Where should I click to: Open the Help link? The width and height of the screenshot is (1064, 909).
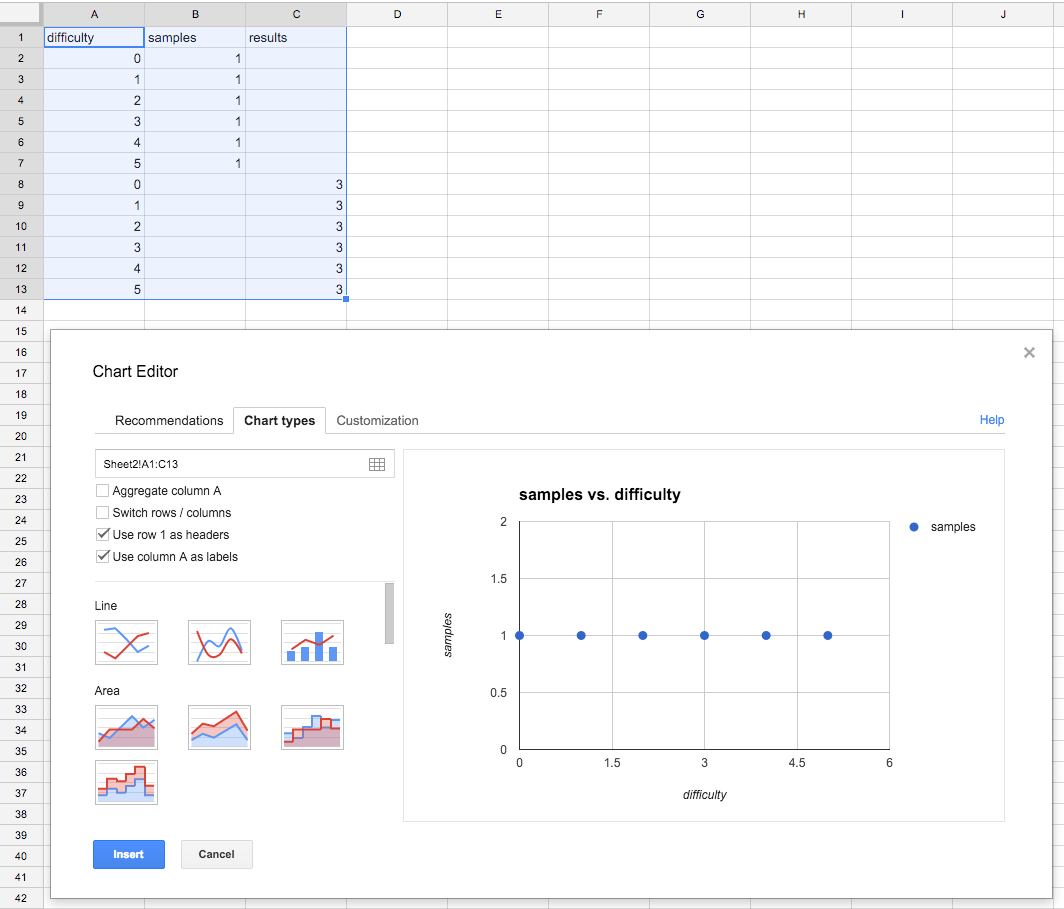click(991, 420)
